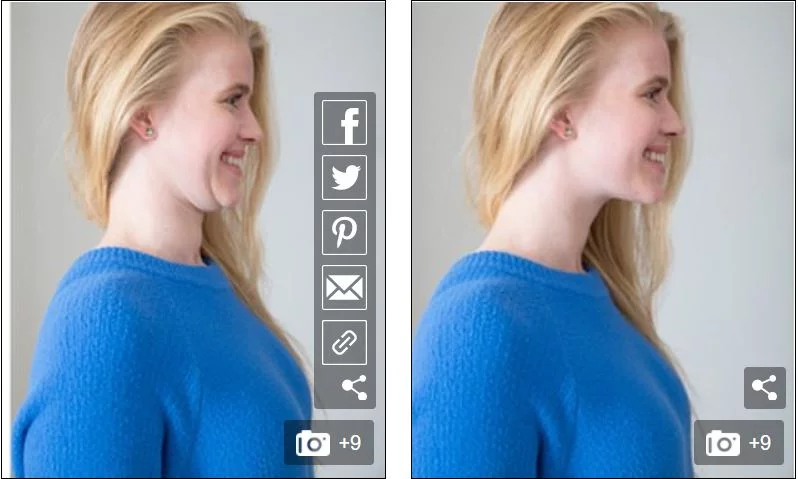
Task: Collapse the share panel on the left photo
Action: click(354, 388)
